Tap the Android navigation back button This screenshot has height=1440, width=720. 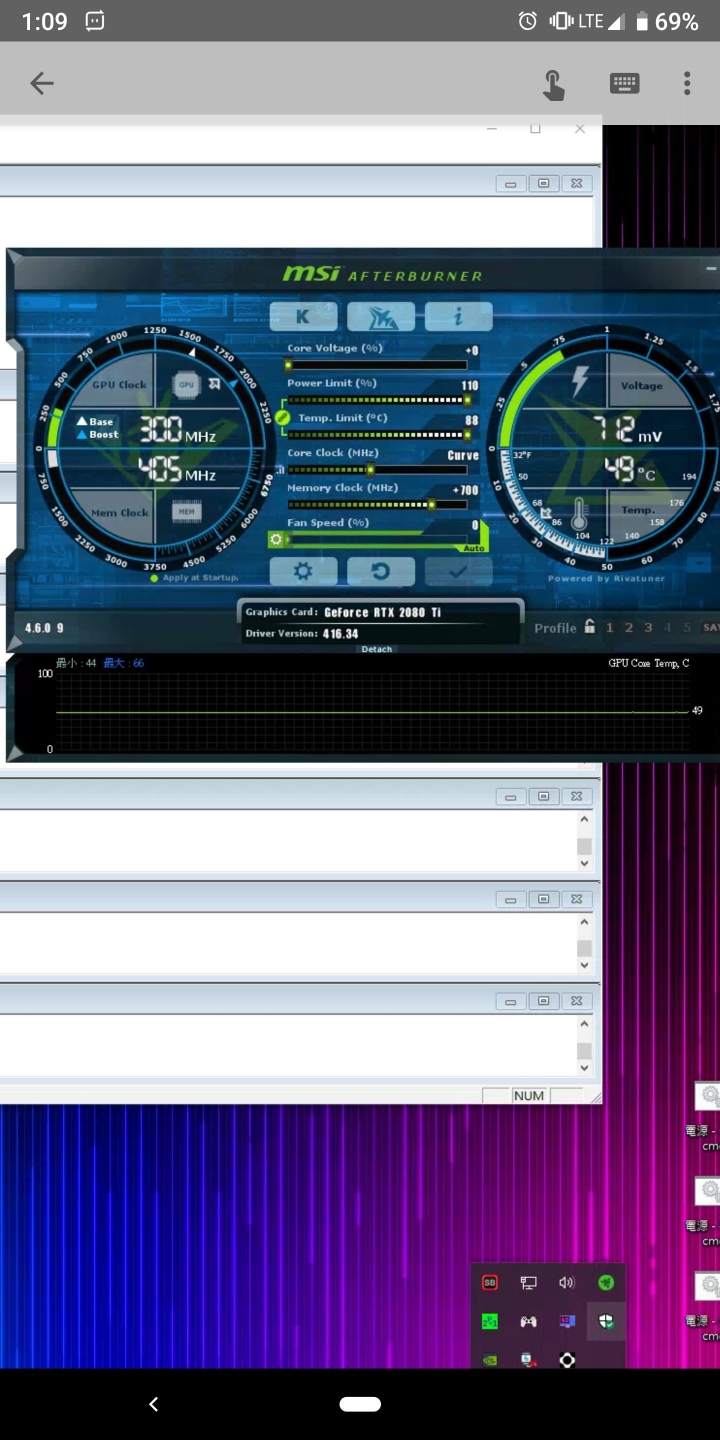tap(153, 1404)
